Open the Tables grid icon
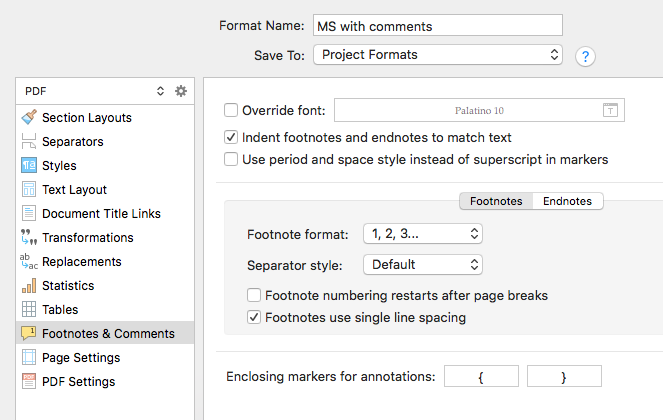Screen dimensions: 663x420 click(x=29, y=309)
